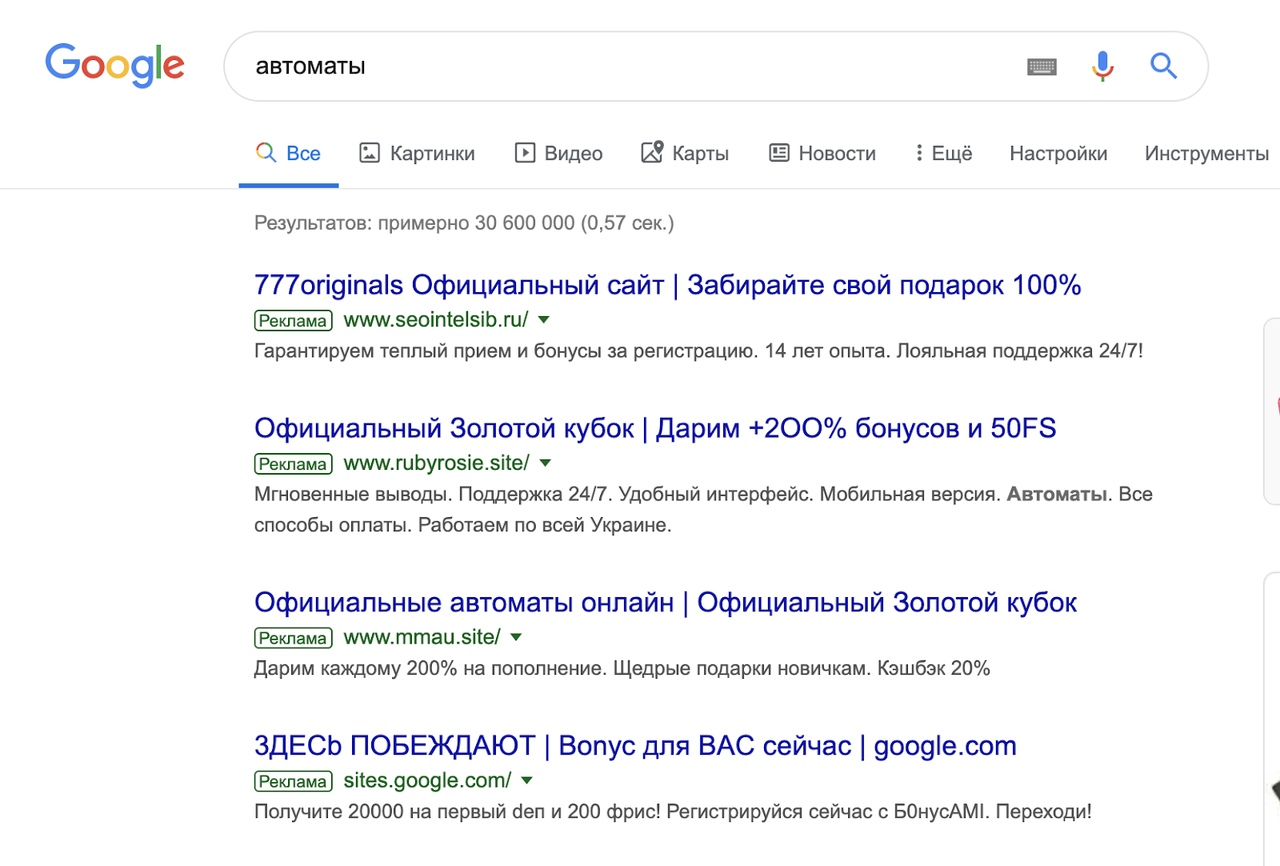Click the Карты map pin icon

click(652, 153)
